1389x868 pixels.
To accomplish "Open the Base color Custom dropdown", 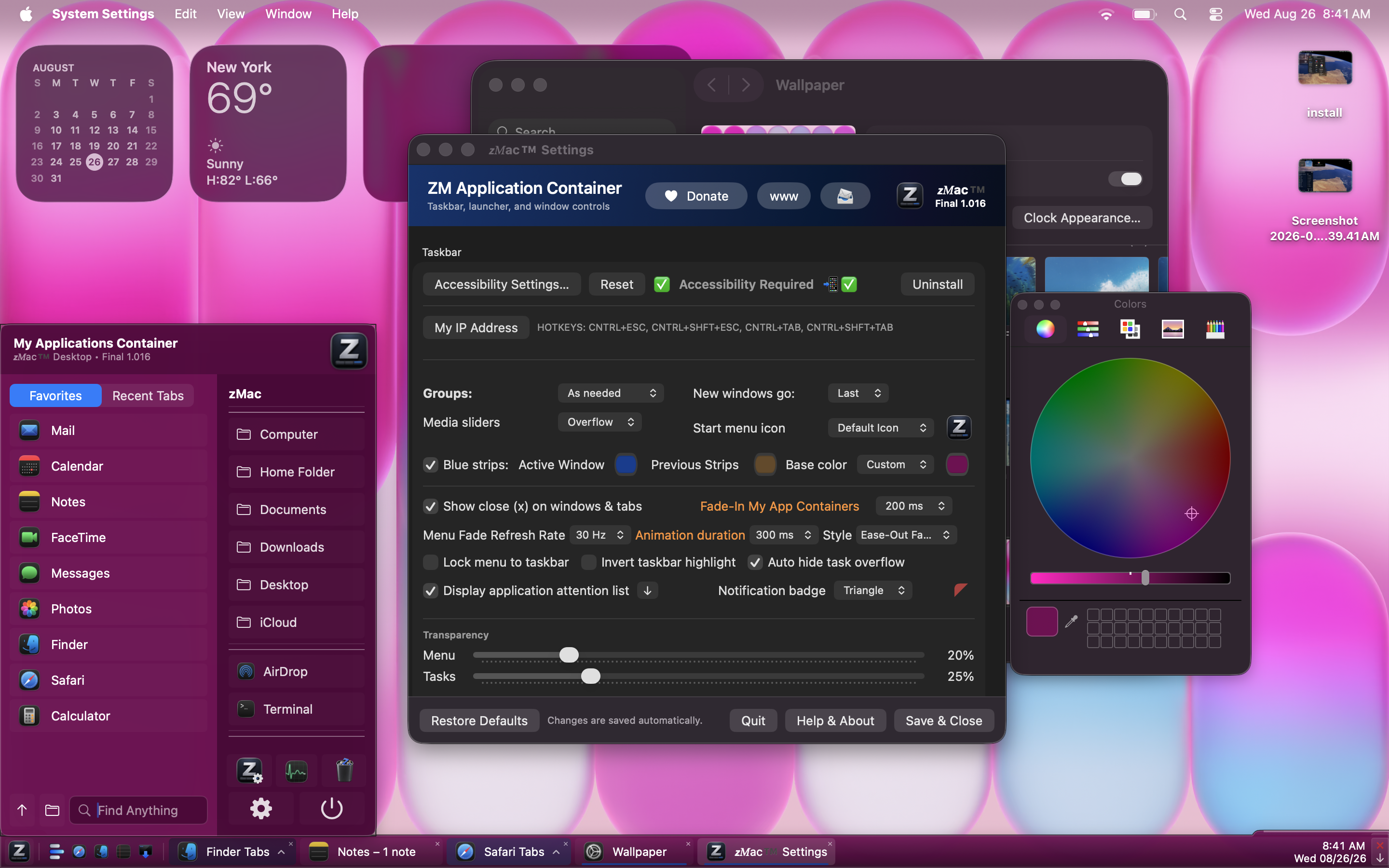I will [x=896, y=464].
